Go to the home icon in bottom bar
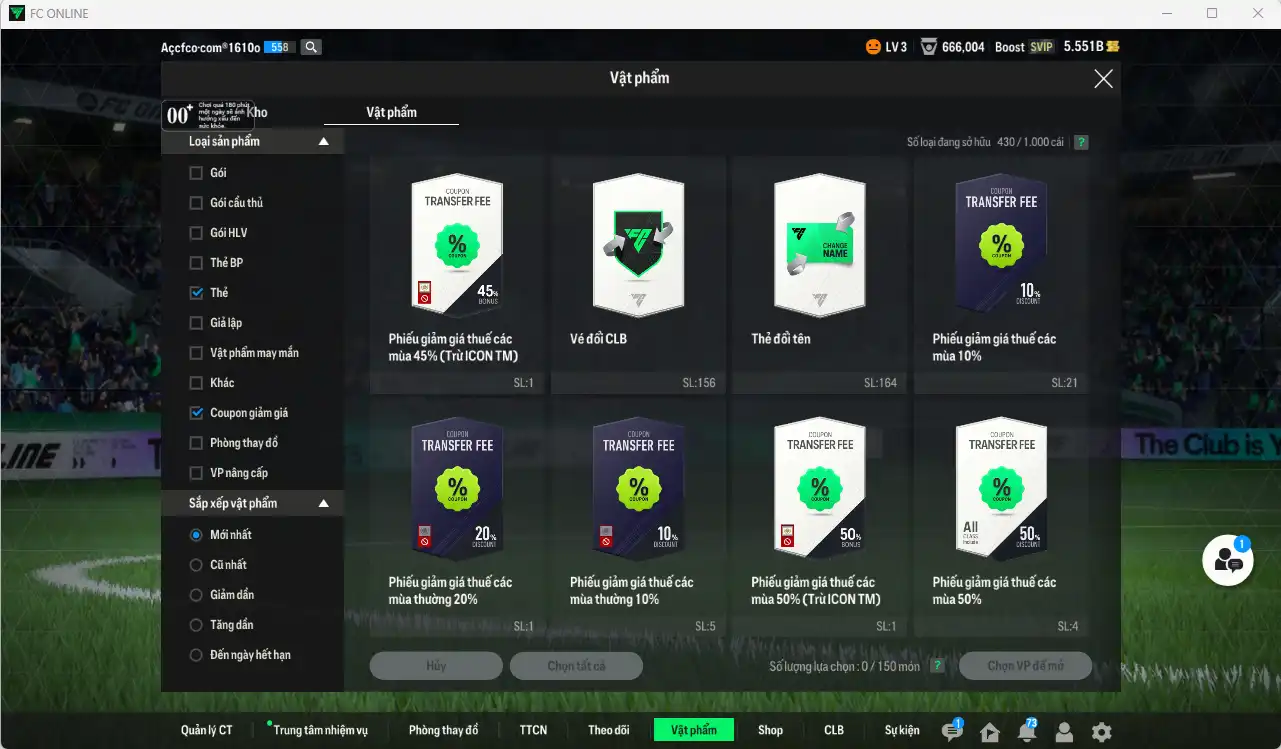The image size is (1281, 749). [990, 732]
